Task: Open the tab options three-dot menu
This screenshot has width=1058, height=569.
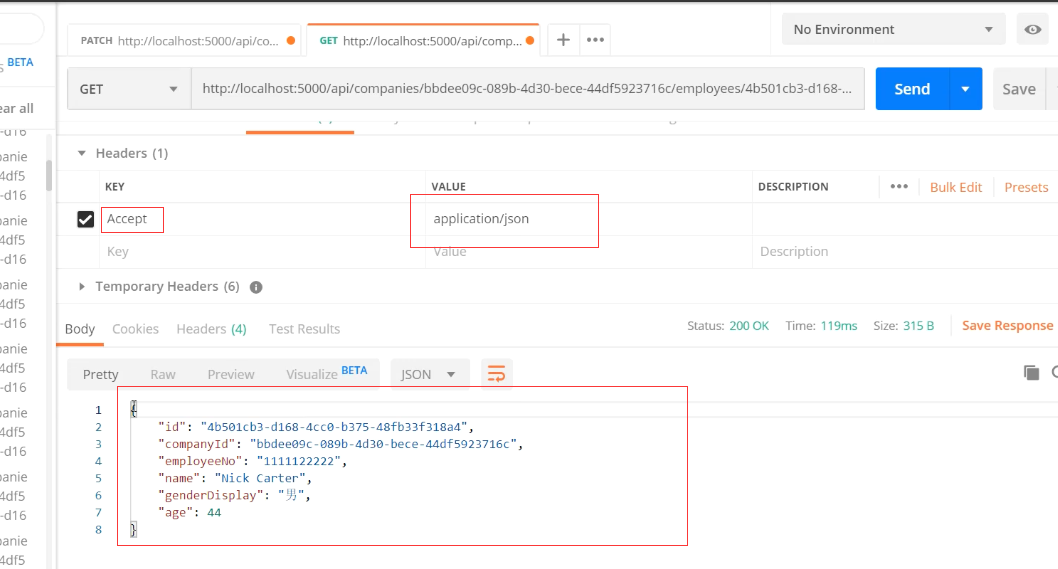Action: coord(595,40)
